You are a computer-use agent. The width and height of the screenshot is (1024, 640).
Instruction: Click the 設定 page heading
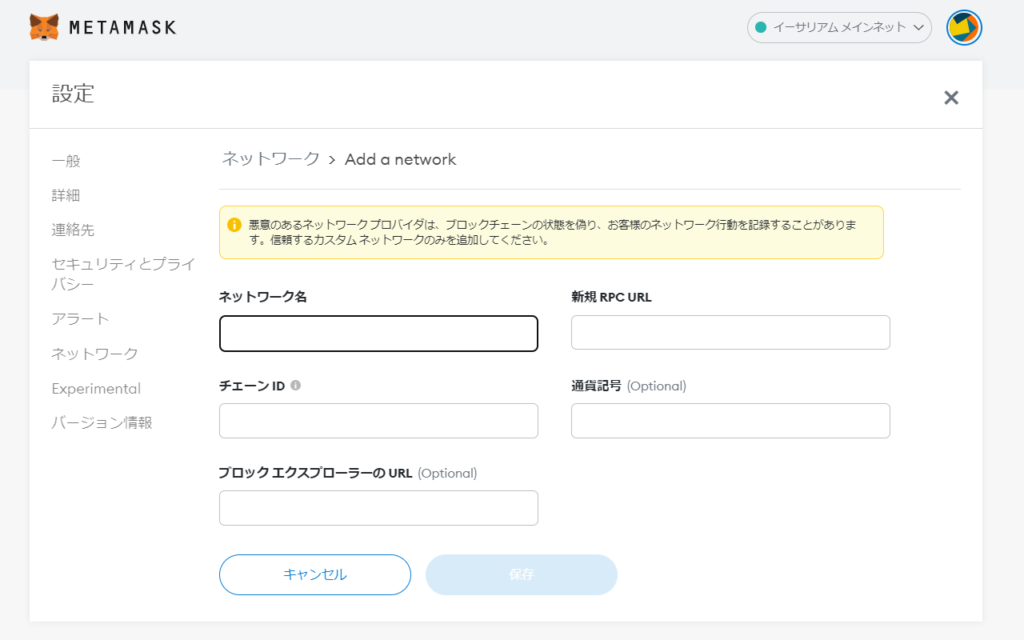pos(73,93)
